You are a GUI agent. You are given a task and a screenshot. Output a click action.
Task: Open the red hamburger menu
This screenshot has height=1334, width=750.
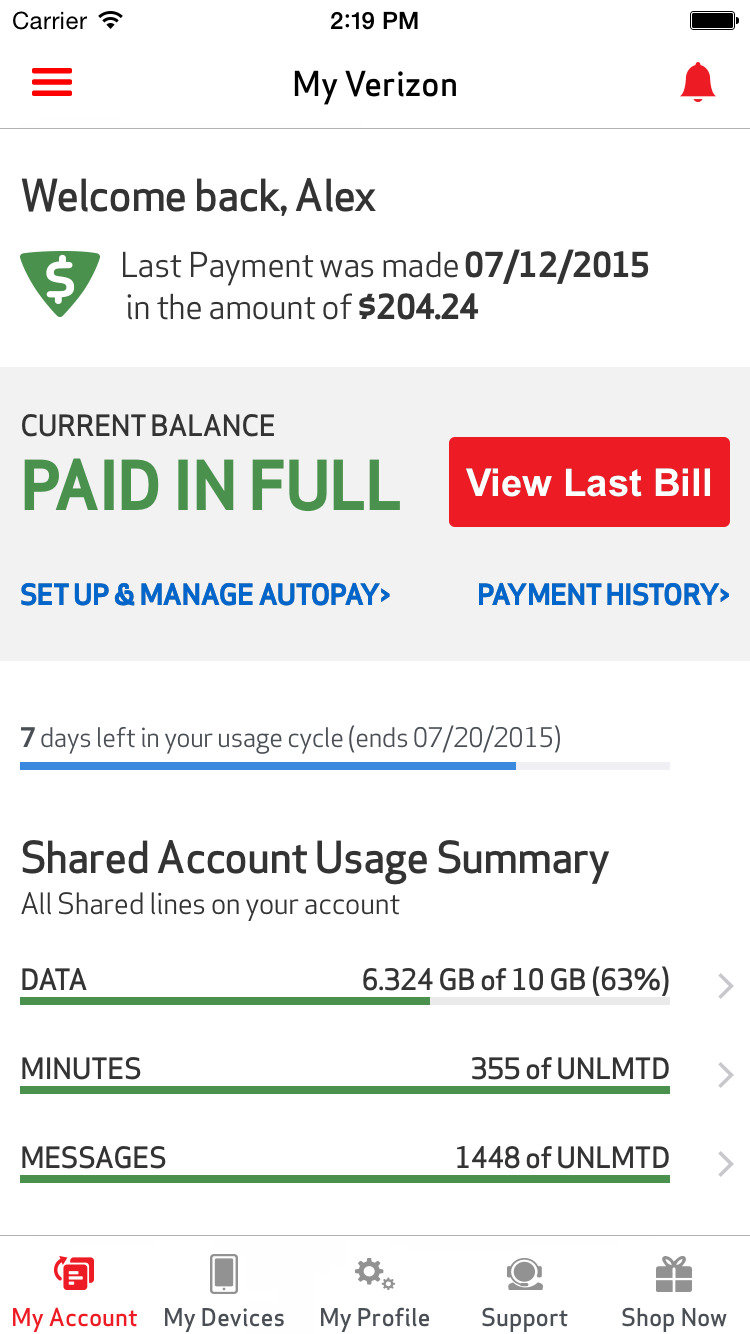pyautogui.click(x=52, y=82)
